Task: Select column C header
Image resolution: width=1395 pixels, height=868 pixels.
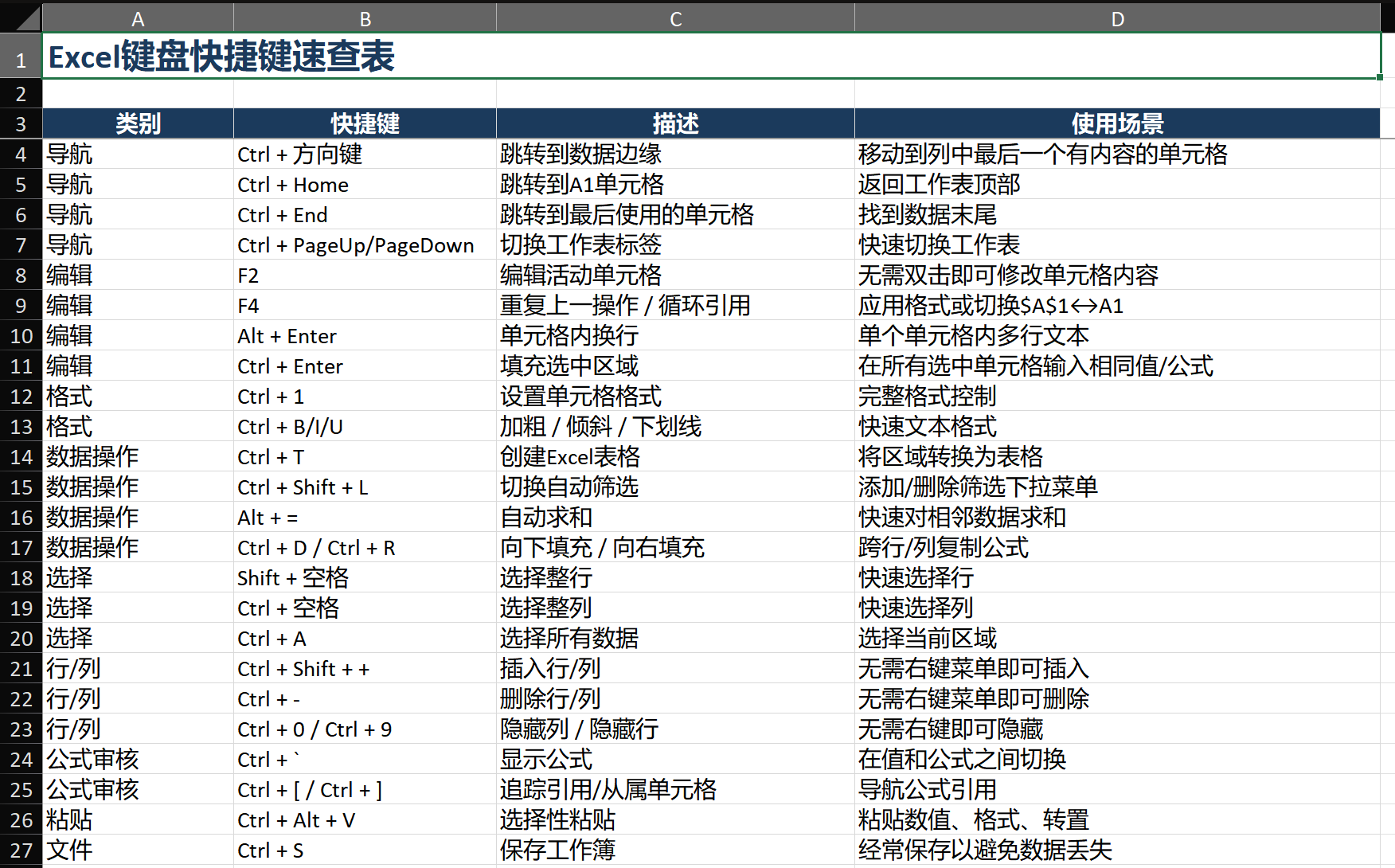Action: pos(675,18)
